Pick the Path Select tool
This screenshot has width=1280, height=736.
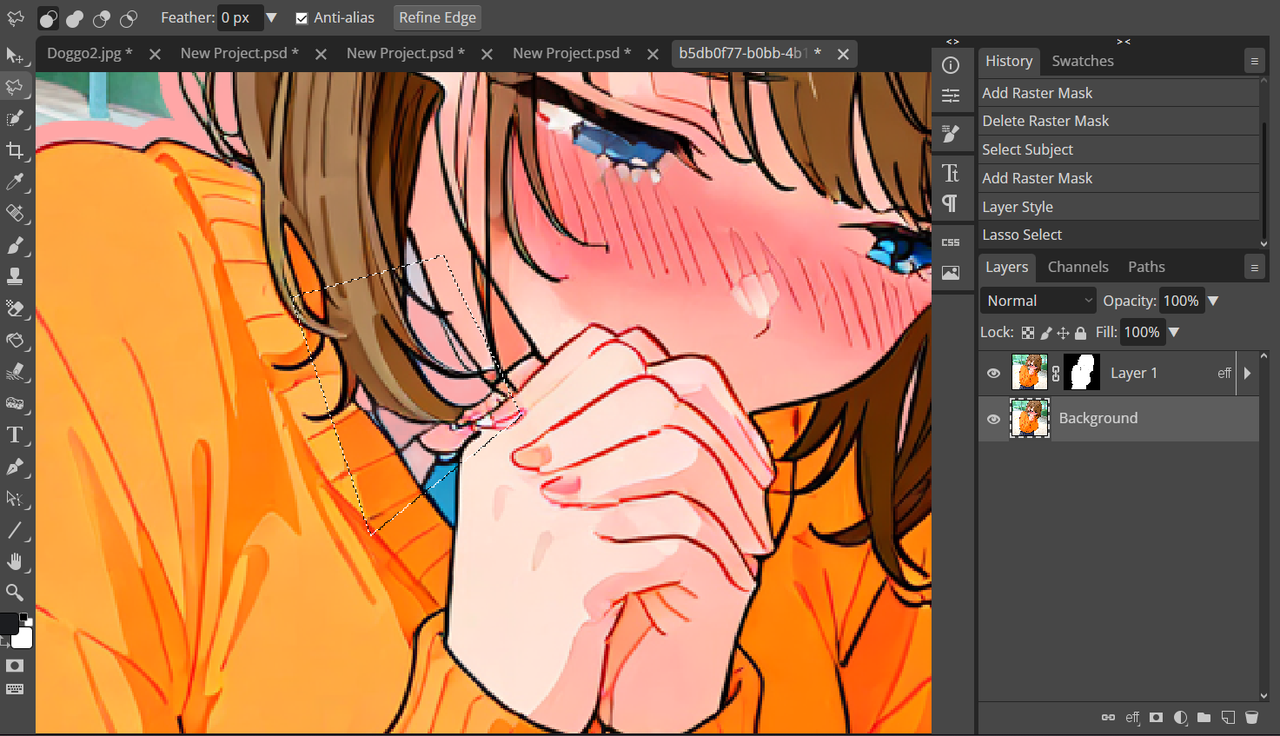click(x=15, y=498)
